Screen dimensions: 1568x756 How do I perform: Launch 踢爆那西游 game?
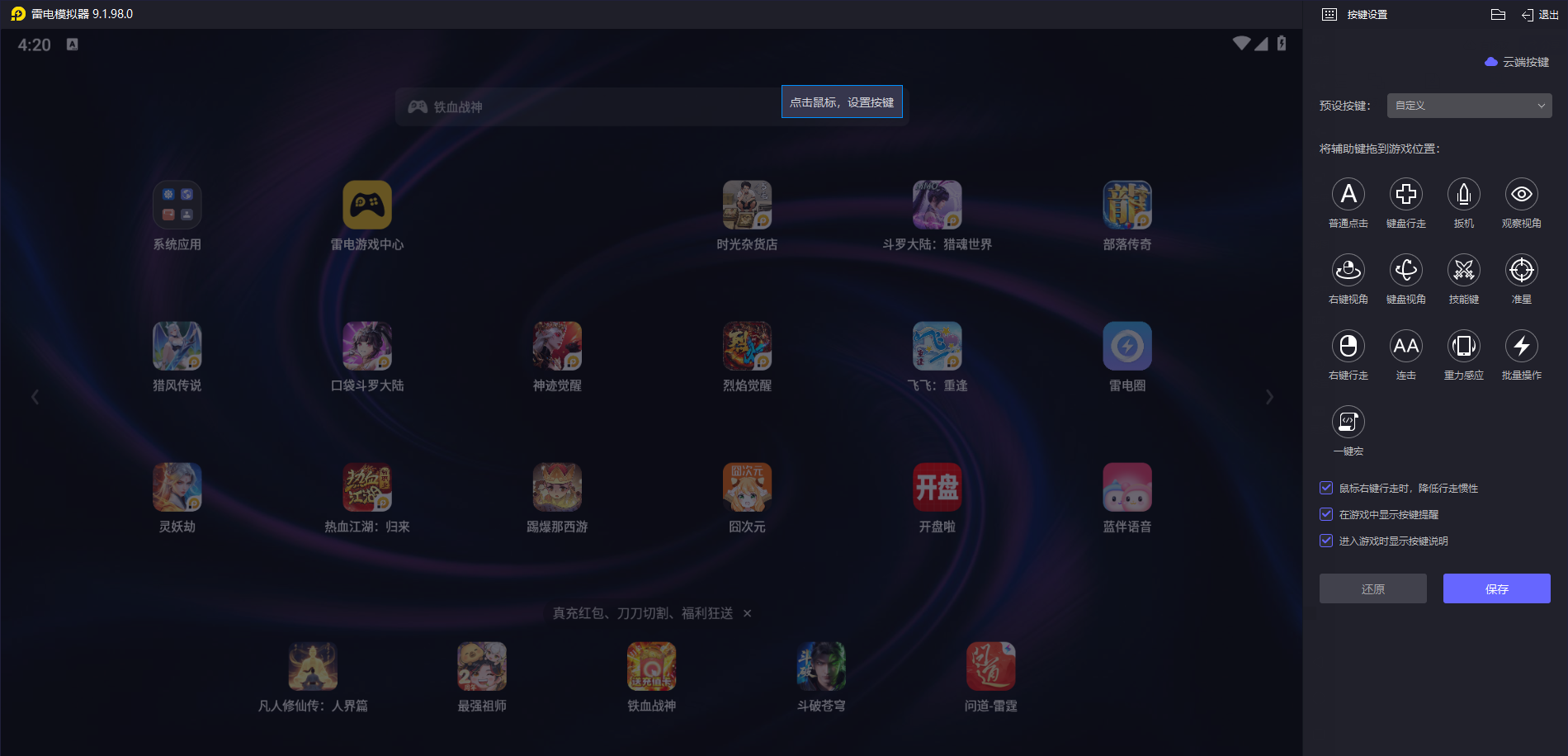[557, 487]
